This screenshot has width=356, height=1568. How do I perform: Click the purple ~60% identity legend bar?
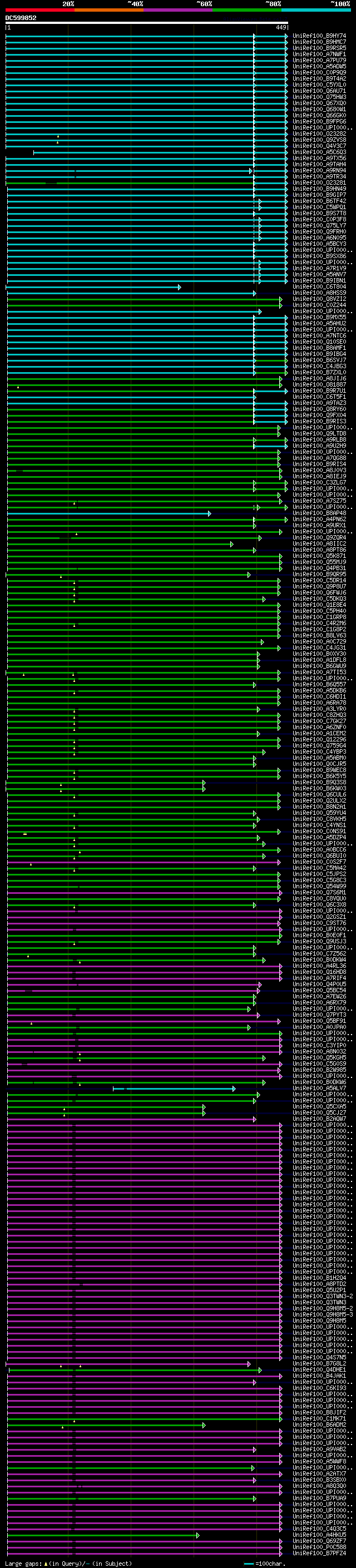(179, 10)
